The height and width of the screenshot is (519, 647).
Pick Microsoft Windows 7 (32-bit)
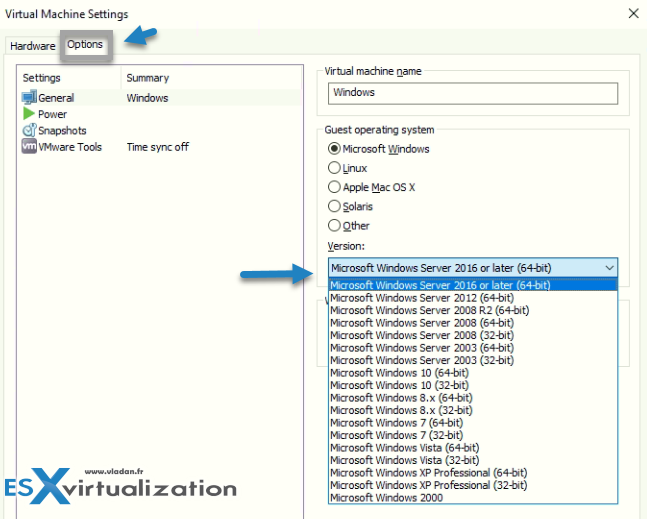point(473,435)
